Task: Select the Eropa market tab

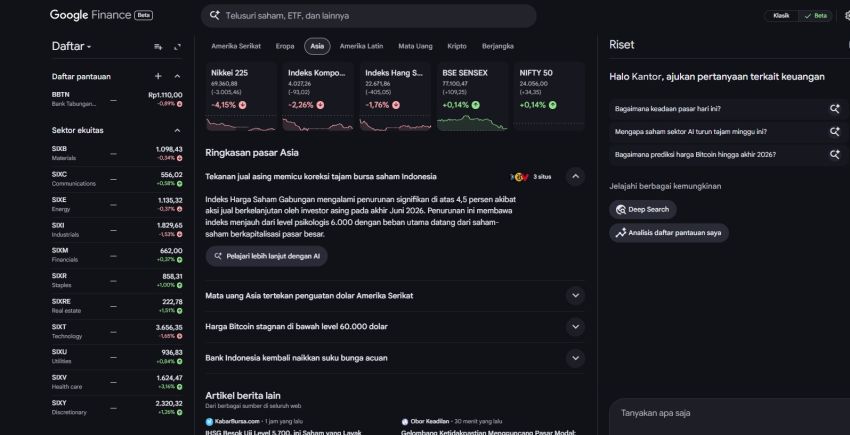Action: (x=285, y=46)
